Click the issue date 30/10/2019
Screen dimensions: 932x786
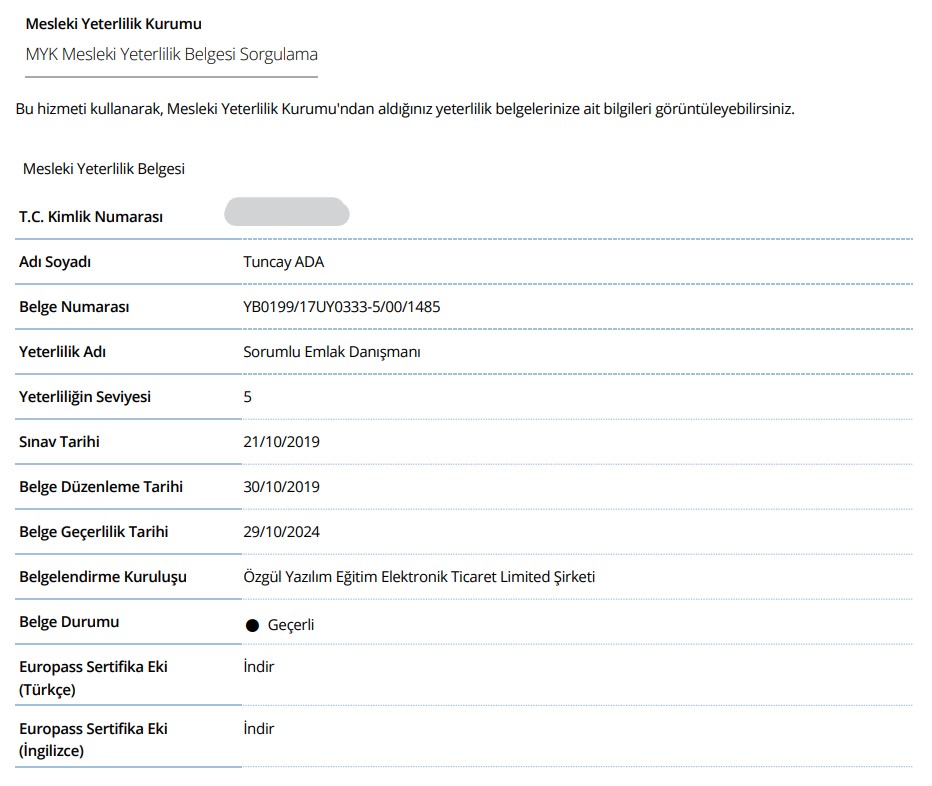coord(281,487)
